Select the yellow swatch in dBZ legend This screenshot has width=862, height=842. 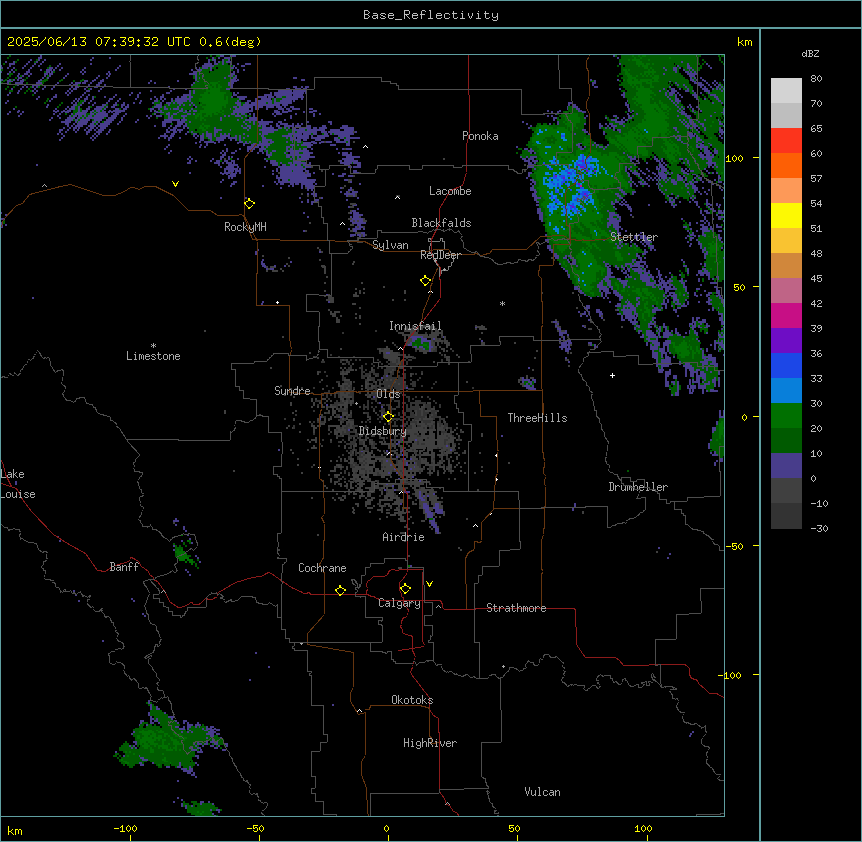(x=786, y=215)
